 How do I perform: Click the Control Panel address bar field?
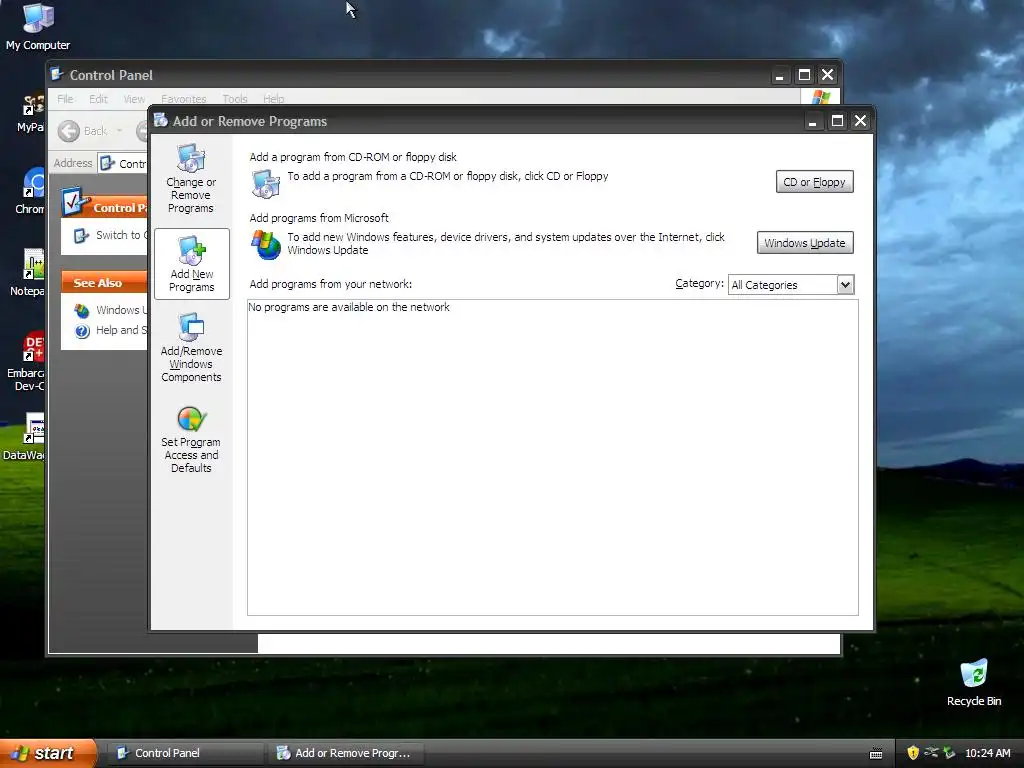pos(123,163)
